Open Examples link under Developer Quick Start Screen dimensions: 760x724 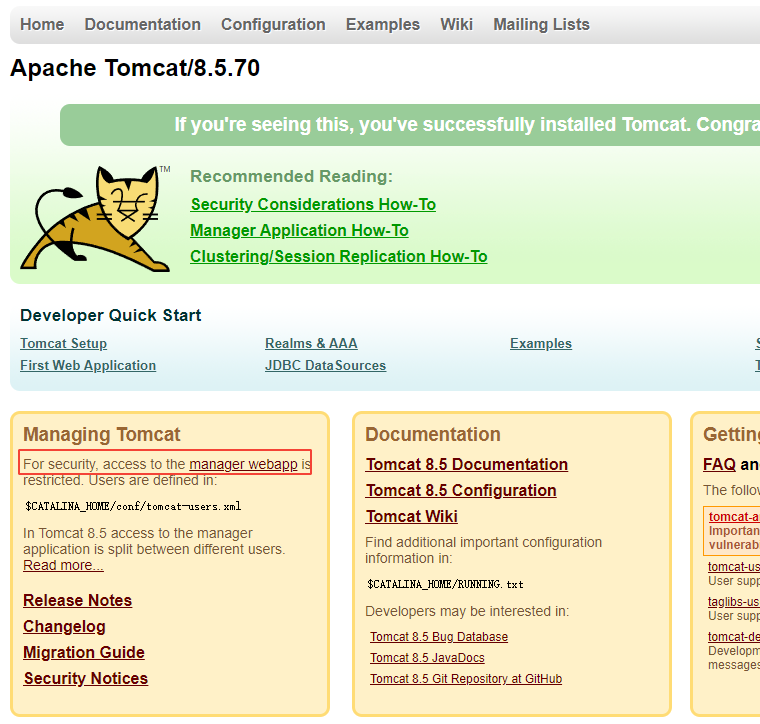541,343
